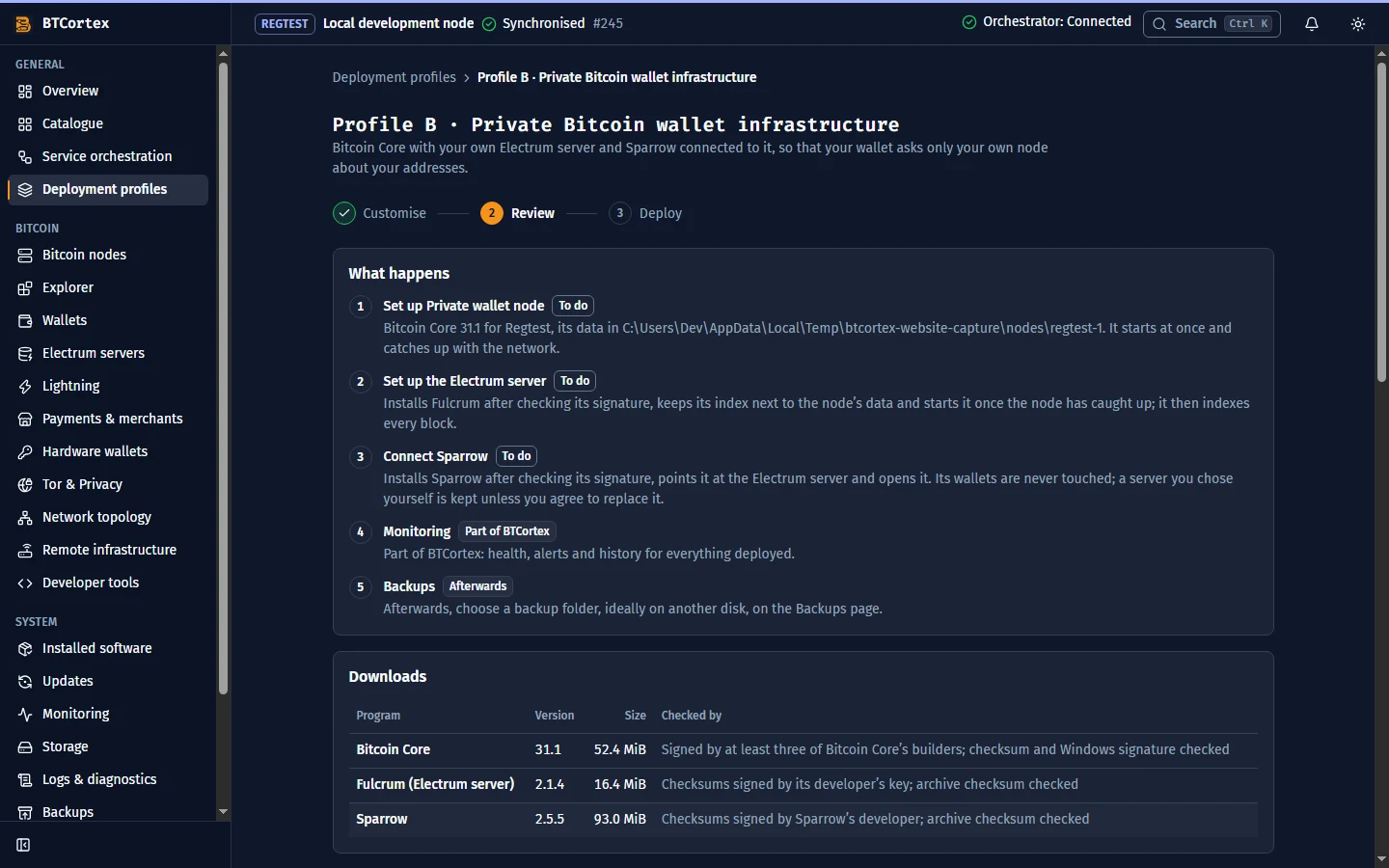Click the main page vertical scrollbar
1389x868 pixels.
[1381, 222]
